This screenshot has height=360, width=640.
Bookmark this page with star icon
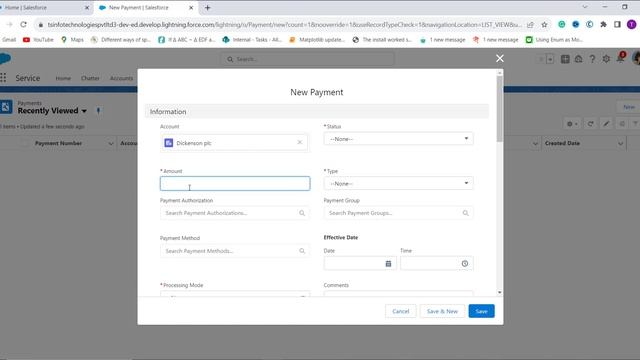pyautogui.click(x=544, y=24)
